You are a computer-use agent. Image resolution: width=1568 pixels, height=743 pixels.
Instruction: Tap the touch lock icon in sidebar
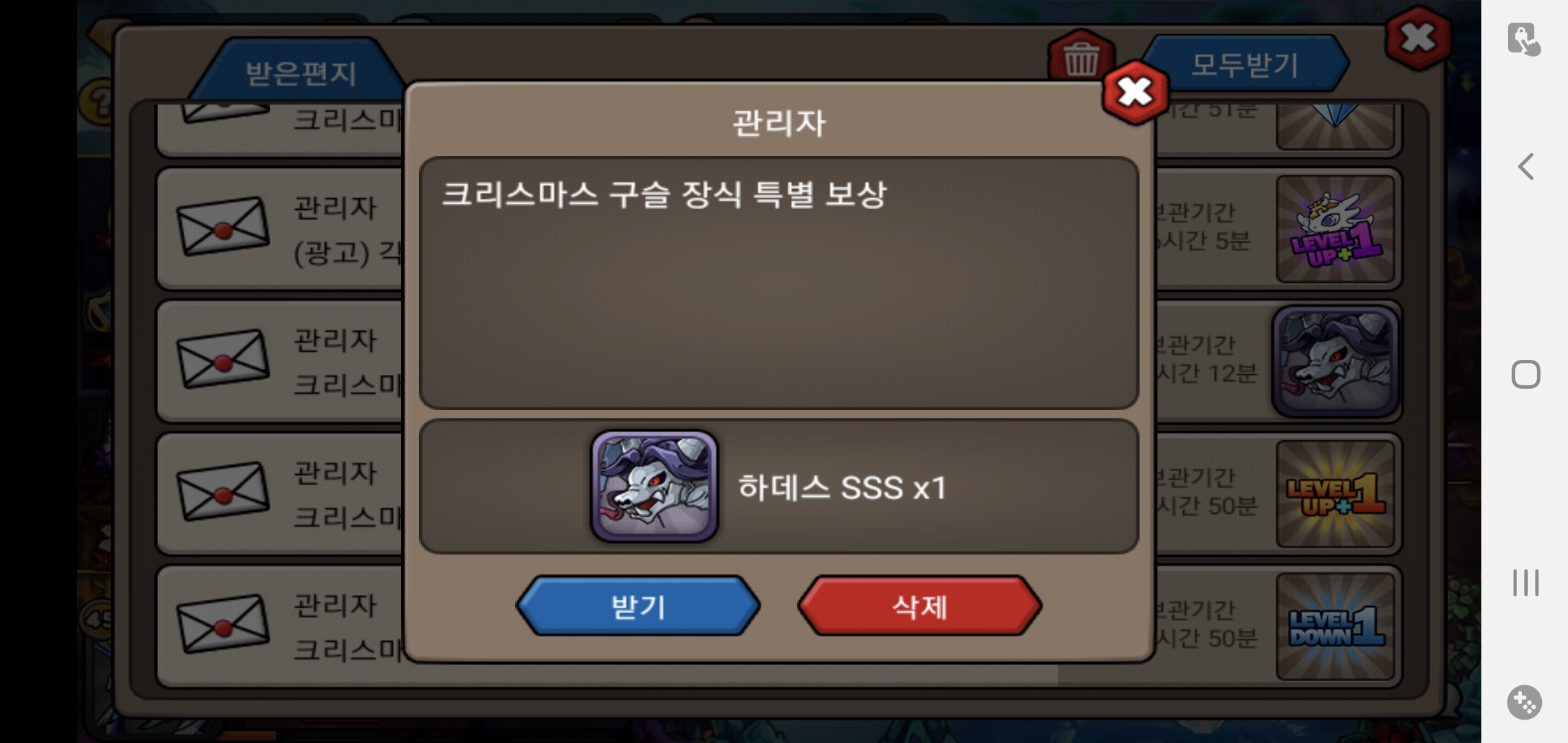pos(1524,39)
